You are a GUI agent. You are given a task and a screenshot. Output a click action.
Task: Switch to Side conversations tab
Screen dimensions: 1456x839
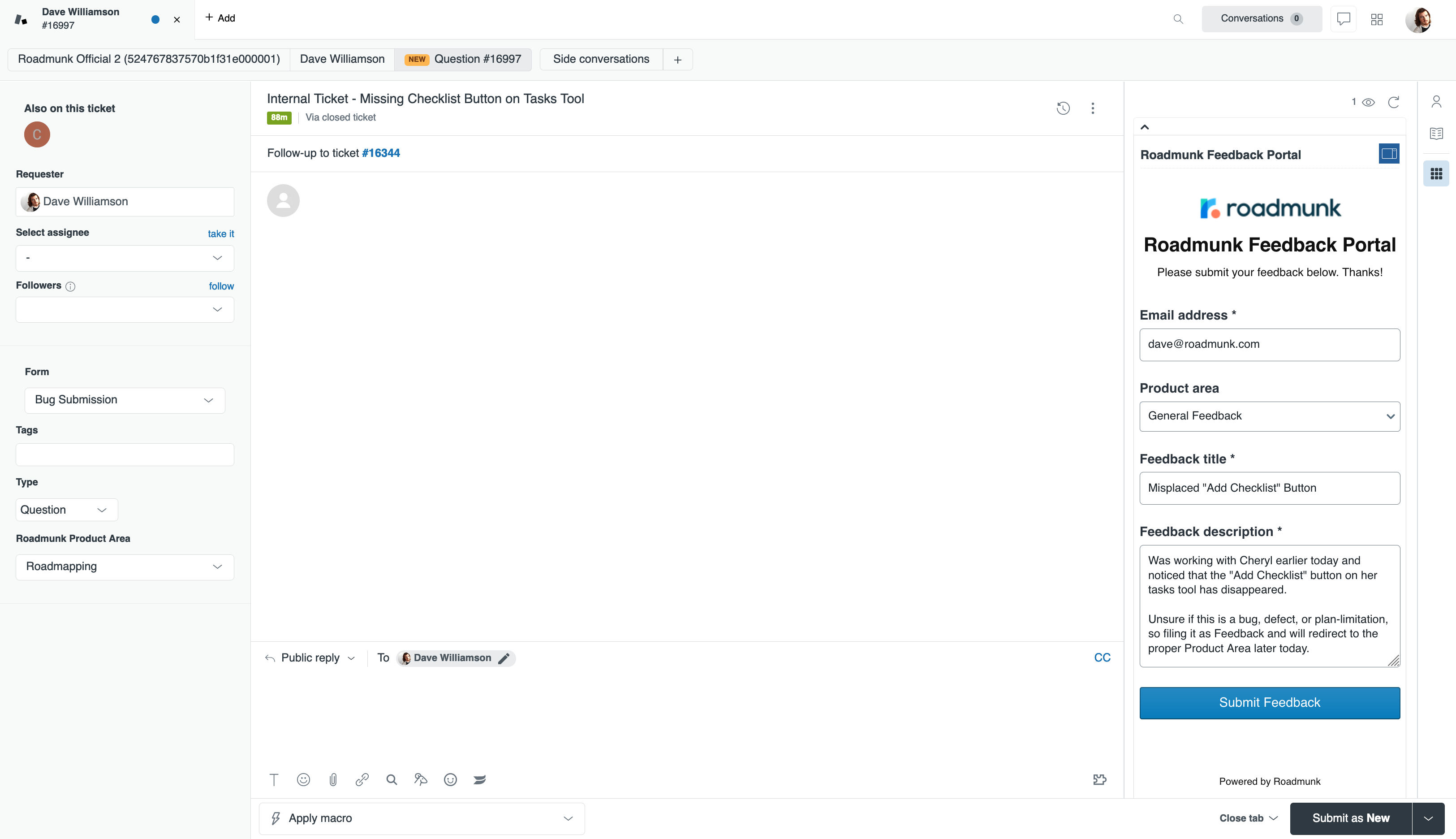[x=601, y=59]
